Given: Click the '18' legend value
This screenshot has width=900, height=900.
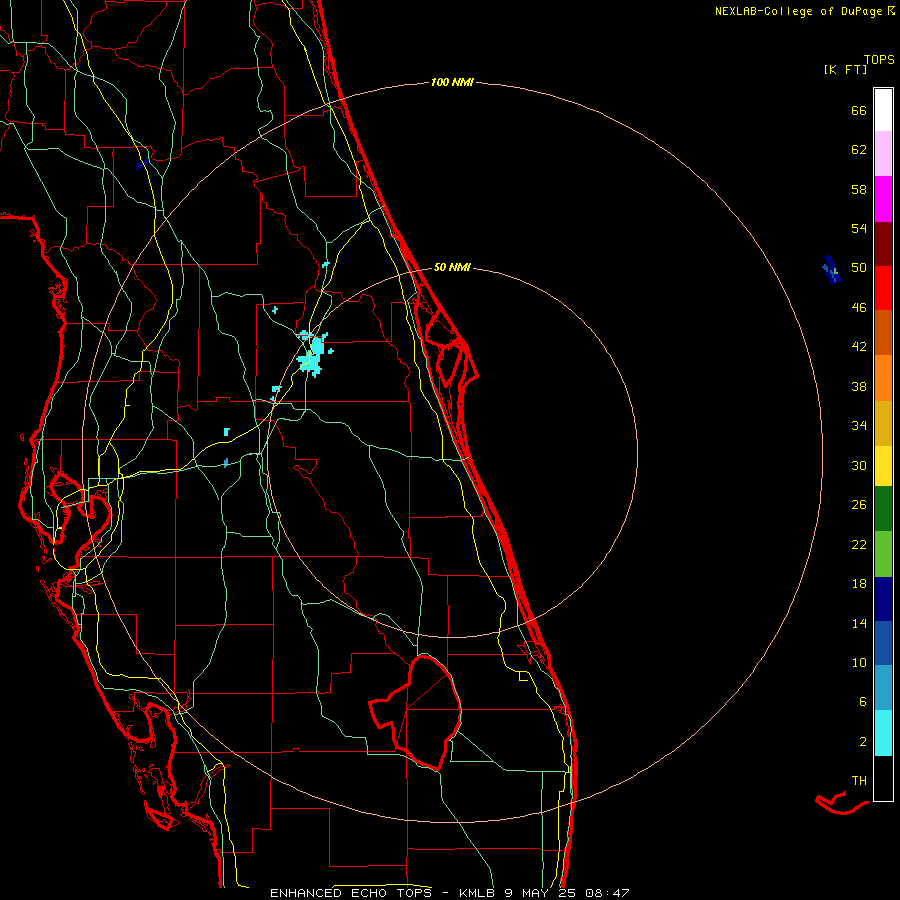Looking at the screenshot, I should (859, 584).
